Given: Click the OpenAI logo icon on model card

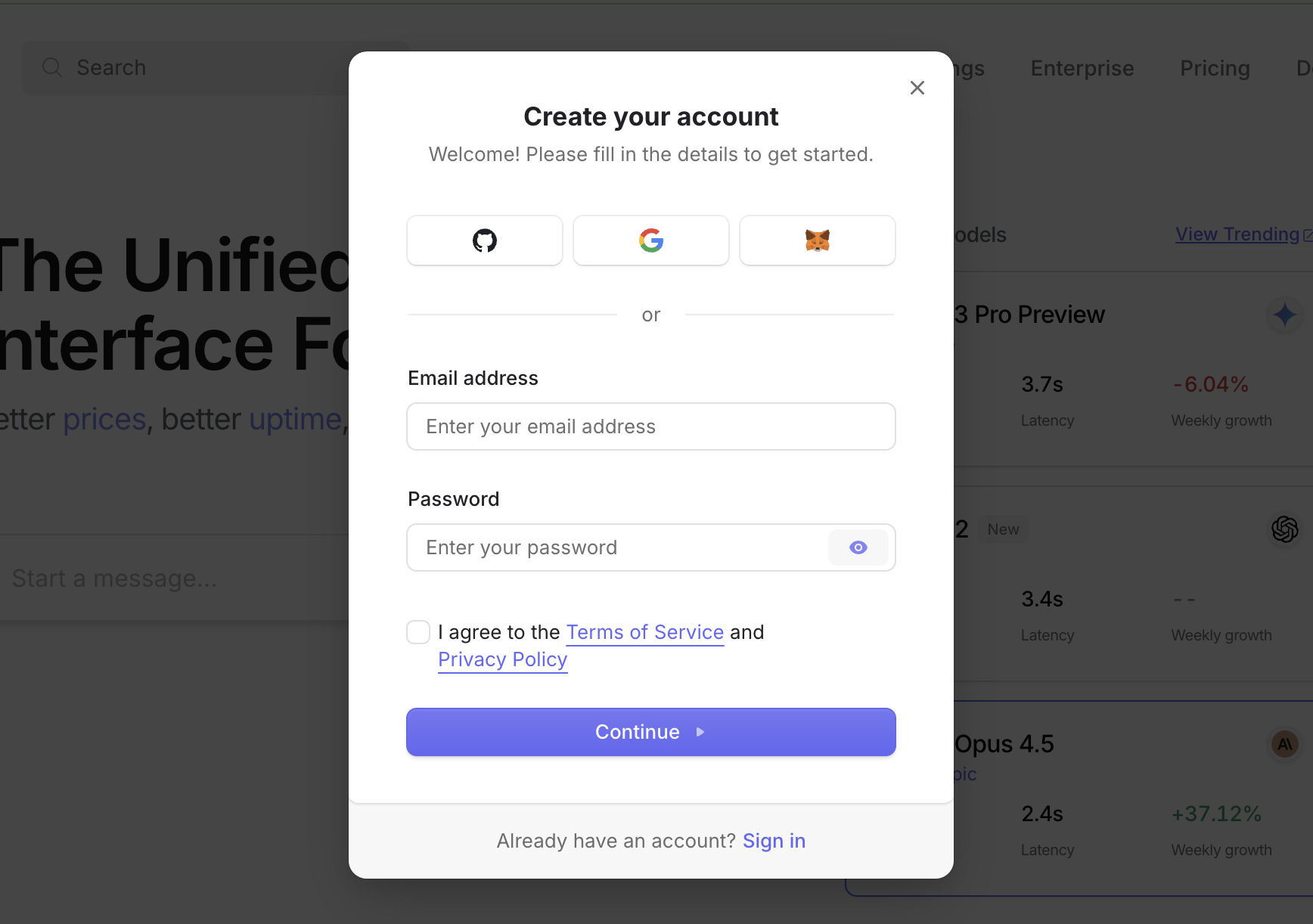Looking at the screenshot, I should (1284, 529).
